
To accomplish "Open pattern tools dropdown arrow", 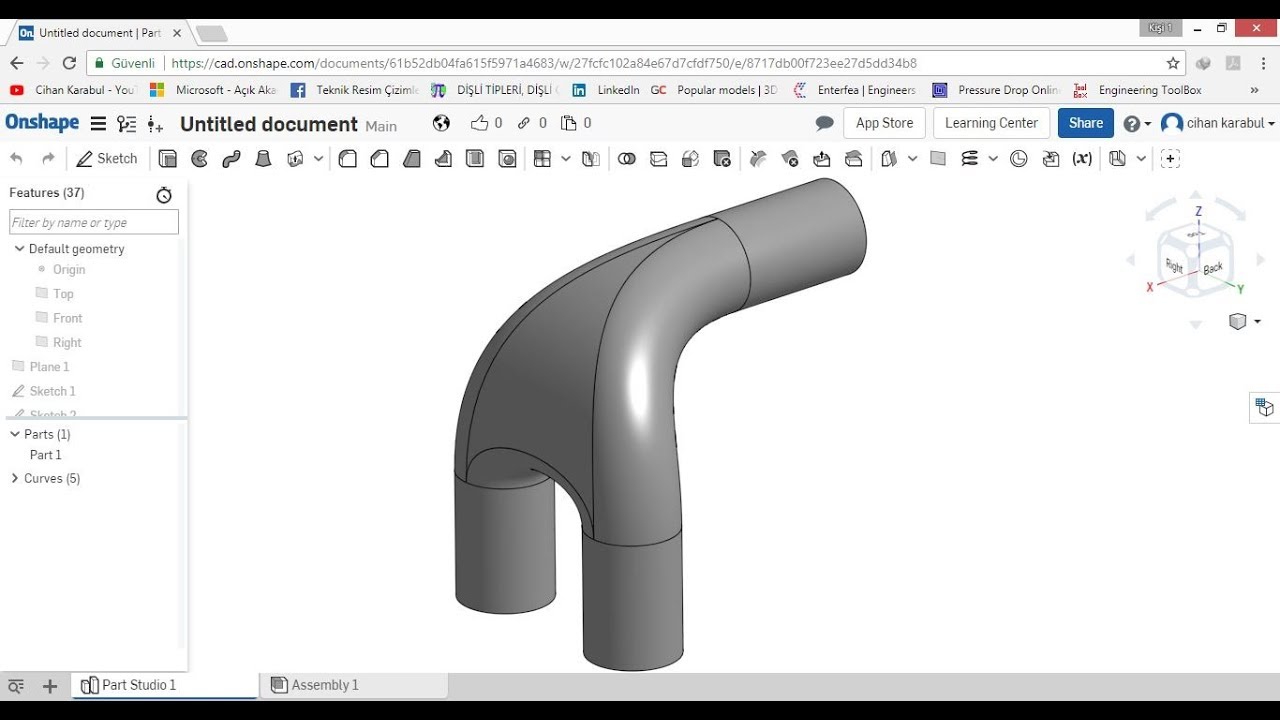I will pos(566,158).
